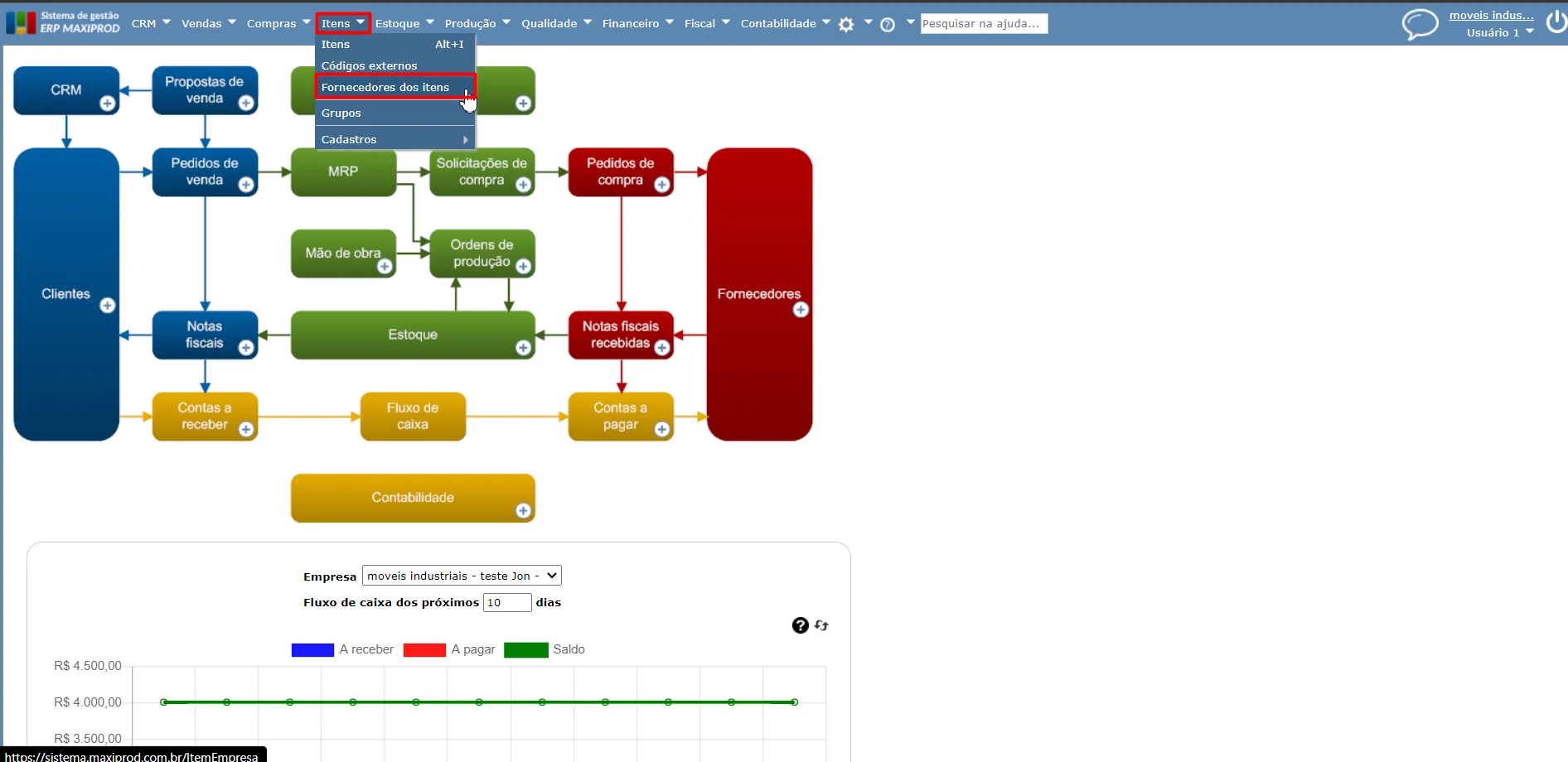Click plus icon on Mão de obra
The height and width of the screenshot is (762, 1568).
[385, 267]
